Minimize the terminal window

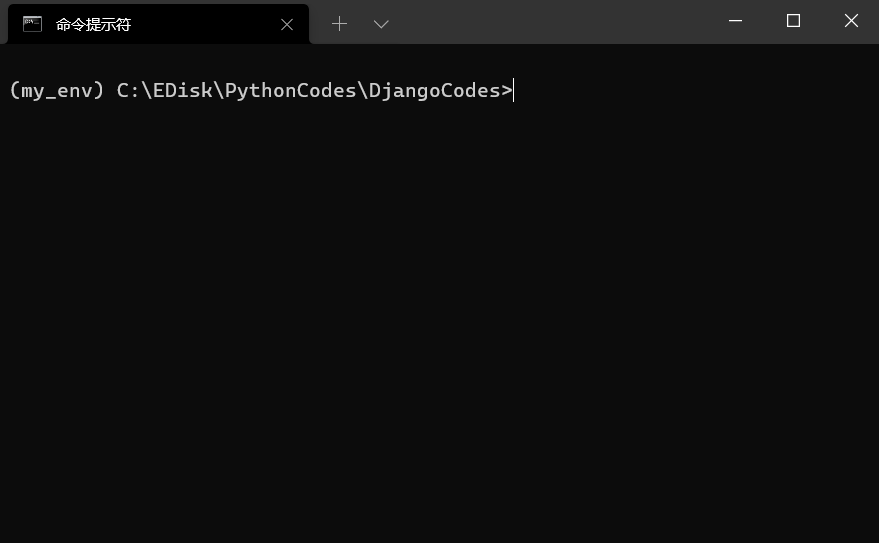(735, 21)
